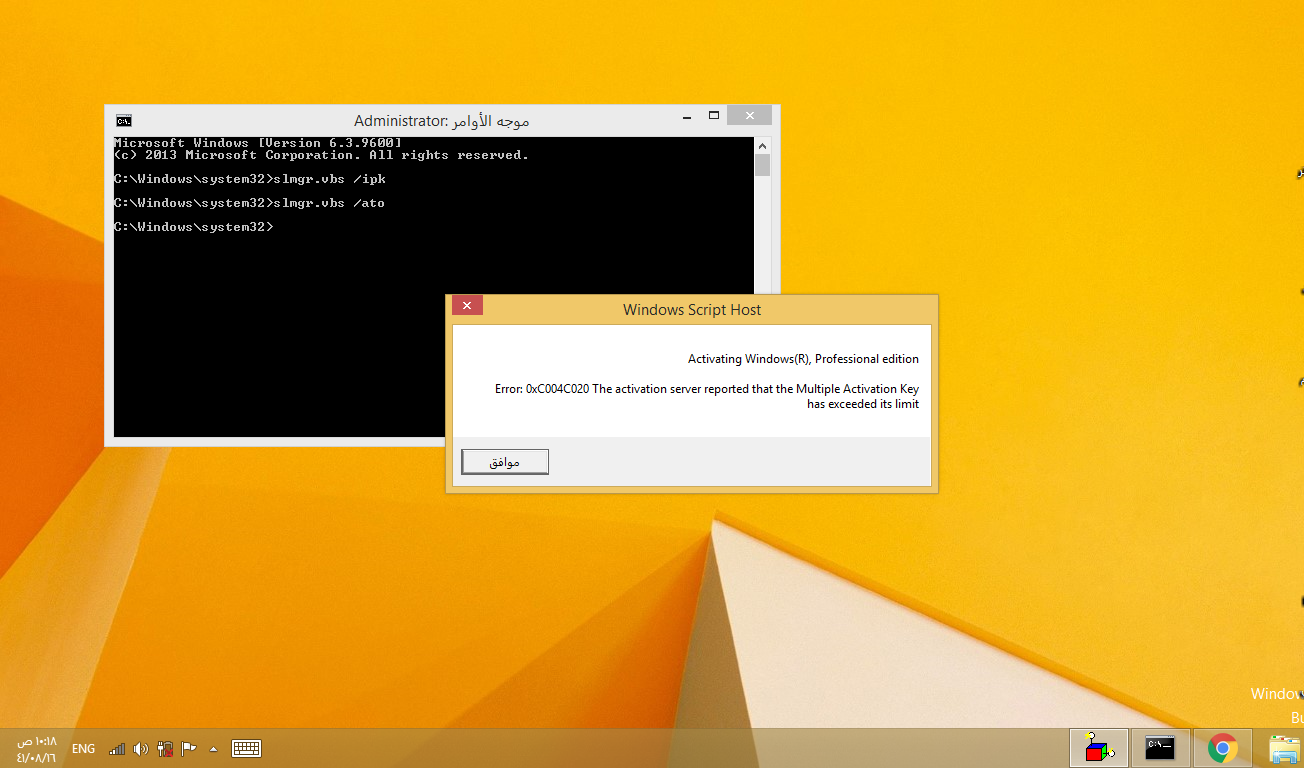Open the Command Prompt system menu icon
The width and height of the screenshot is (1304, 768).
tap(123, 120)
